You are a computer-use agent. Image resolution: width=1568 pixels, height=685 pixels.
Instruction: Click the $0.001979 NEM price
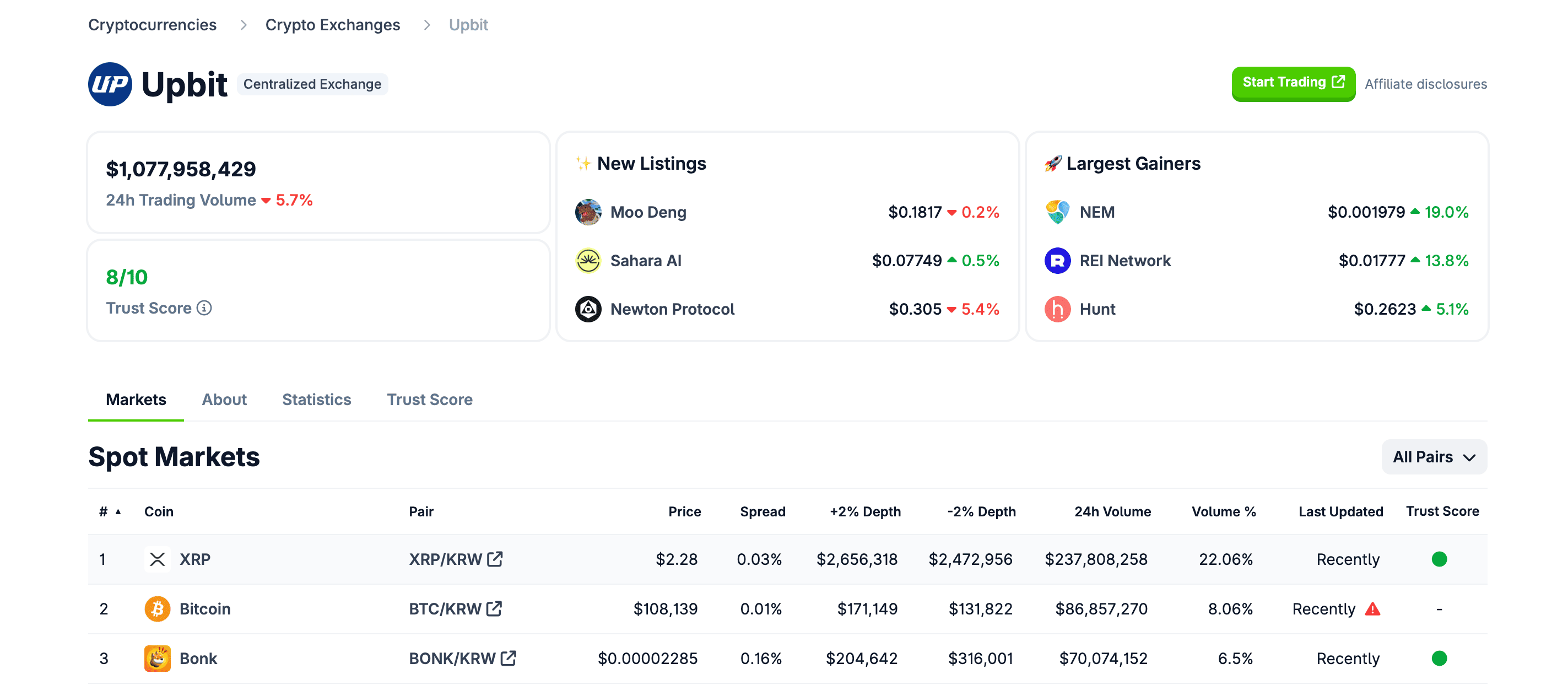click(x=1366, y=212)
